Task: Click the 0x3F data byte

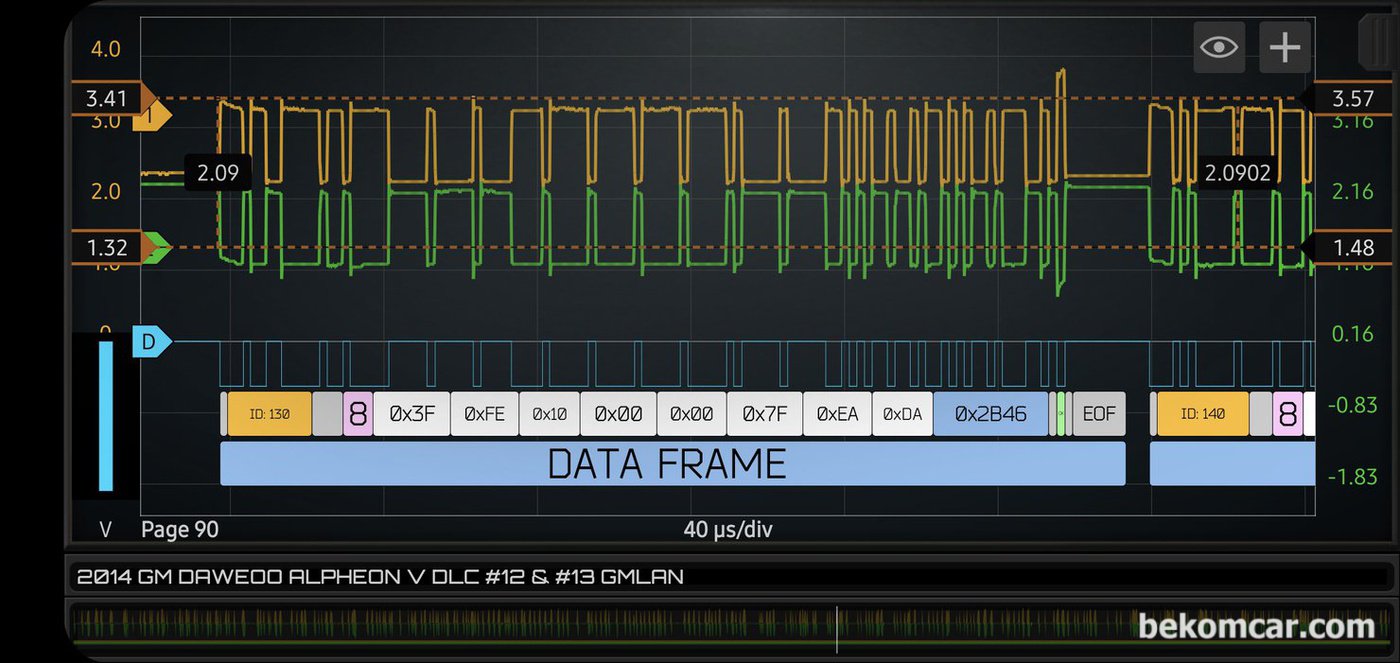Action: [412, 414]
